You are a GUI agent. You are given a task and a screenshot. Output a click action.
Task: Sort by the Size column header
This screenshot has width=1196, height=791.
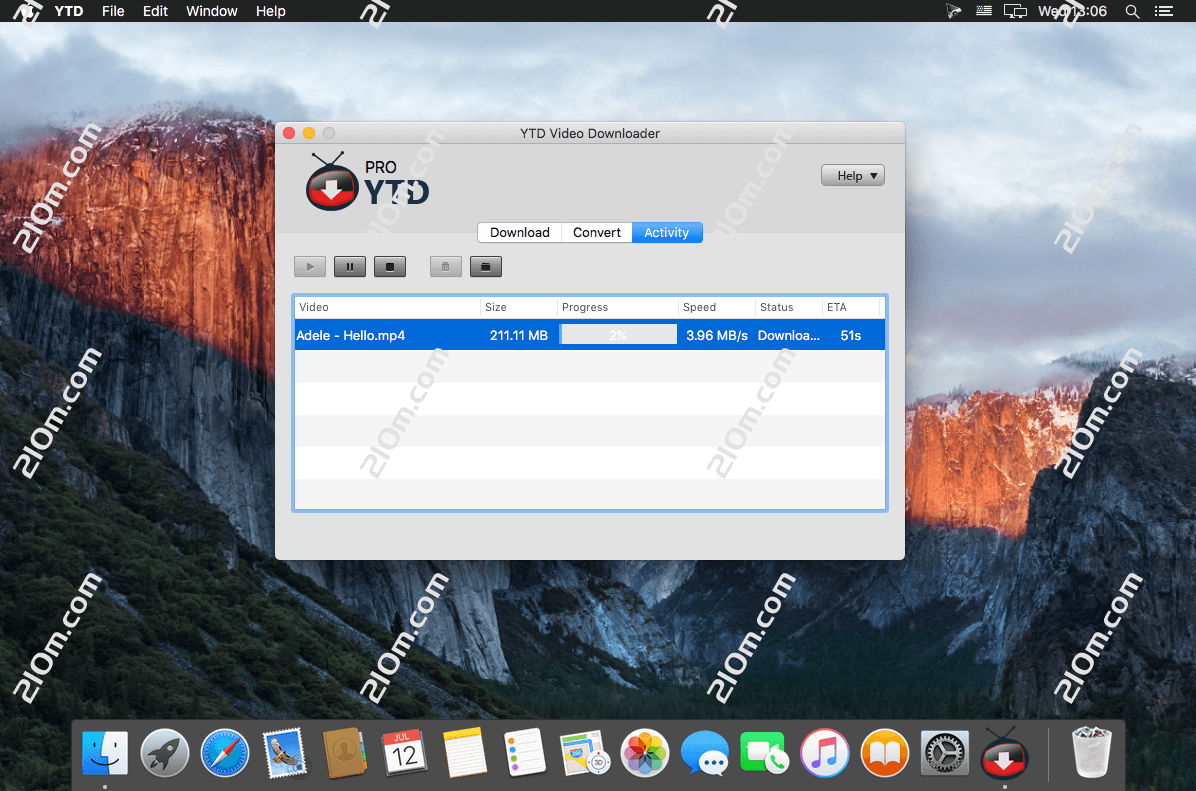519,307
